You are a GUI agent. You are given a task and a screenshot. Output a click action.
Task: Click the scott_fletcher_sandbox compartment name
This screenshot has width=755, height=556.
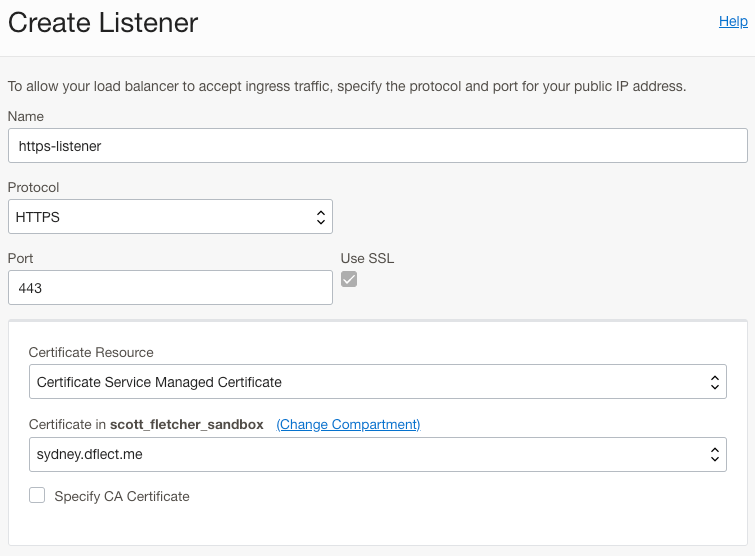pyautogui.click(x=187, y=424)
